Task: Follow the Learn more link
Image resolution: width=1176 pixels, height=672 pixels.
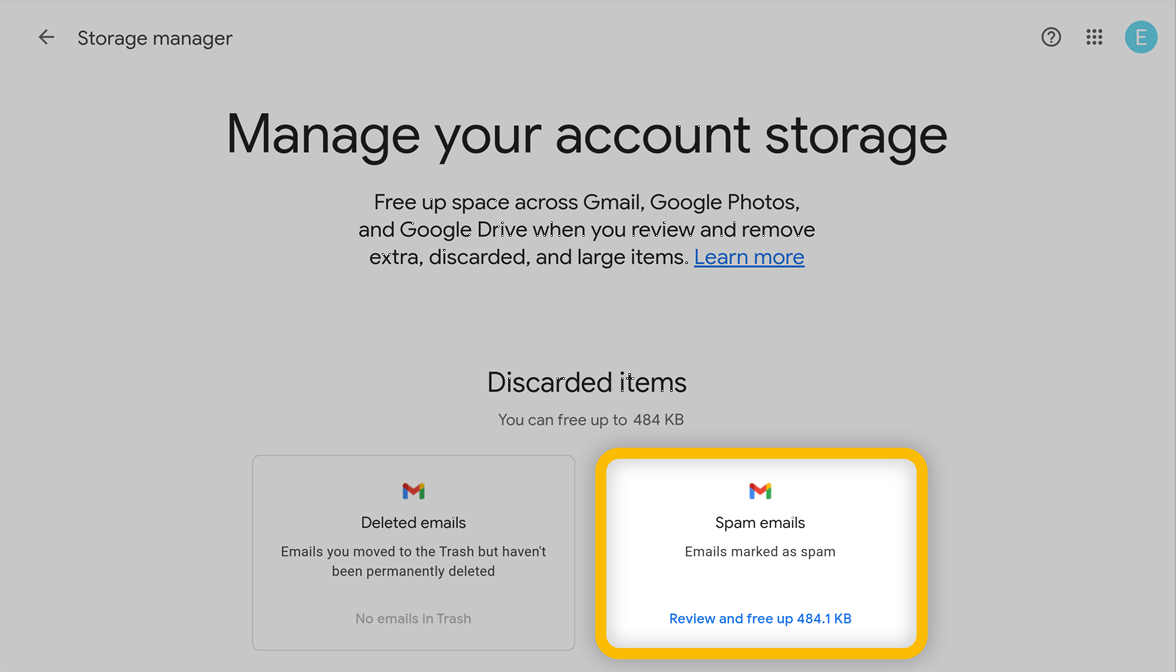Action: tap(749, 257)
